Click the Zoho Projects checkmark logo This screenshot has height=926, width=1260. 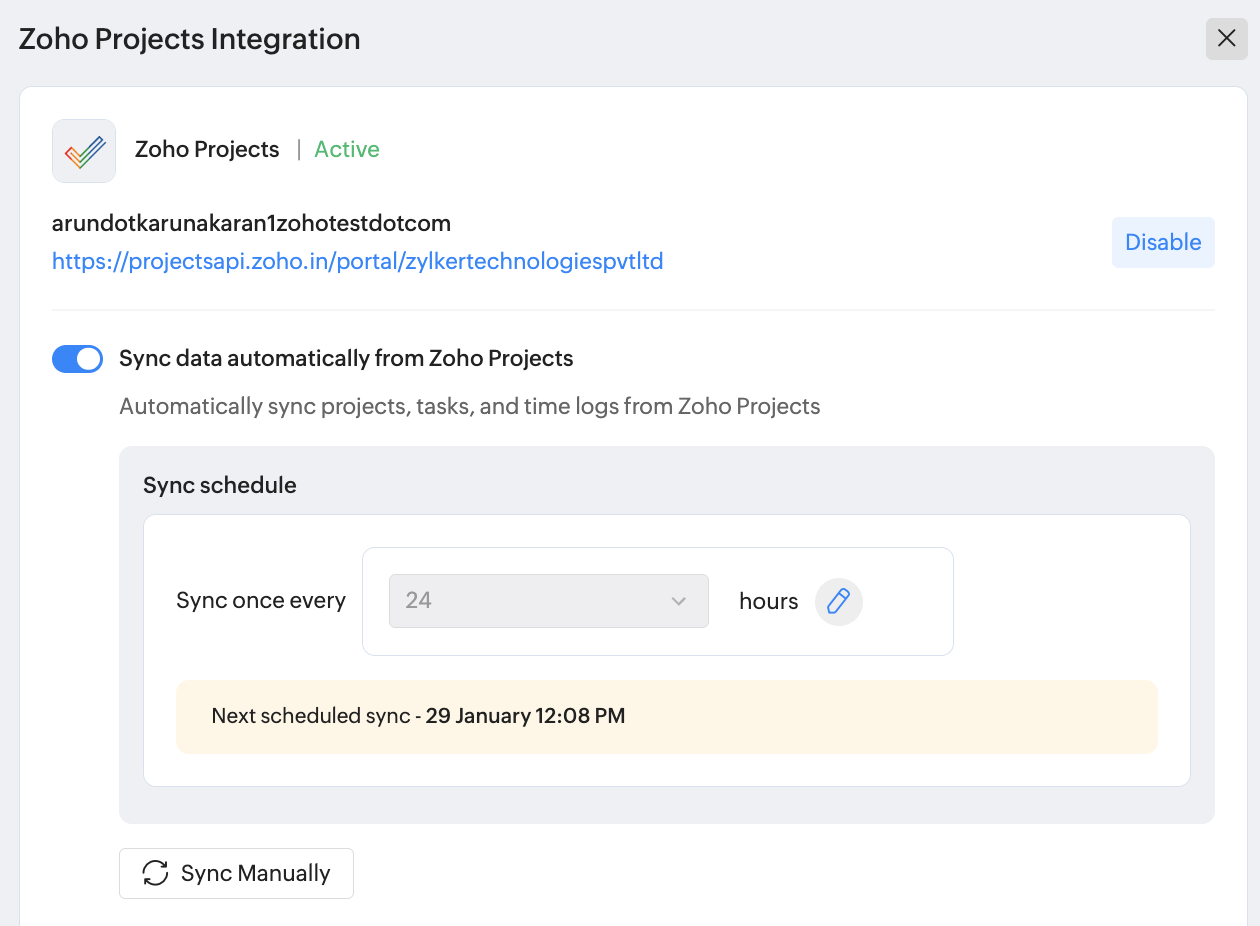point(84,151)
